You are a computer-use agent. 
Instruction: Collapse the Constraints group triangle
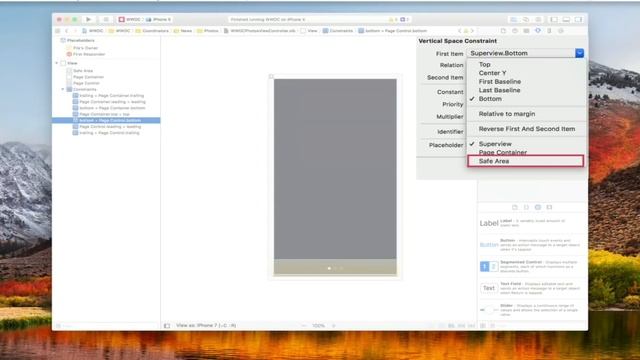coord(63,89)
